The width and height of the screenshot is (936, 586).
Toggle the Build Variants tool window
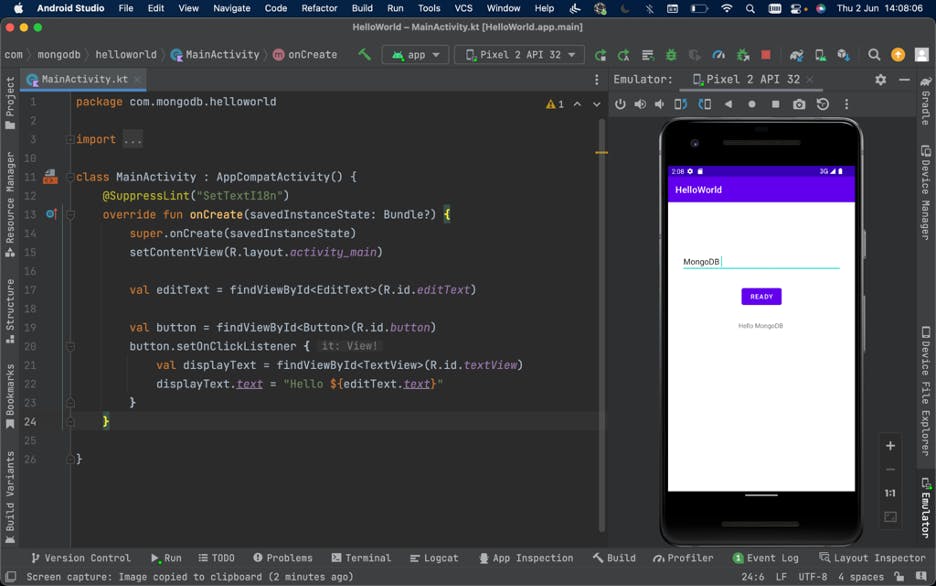coord(10,497)
